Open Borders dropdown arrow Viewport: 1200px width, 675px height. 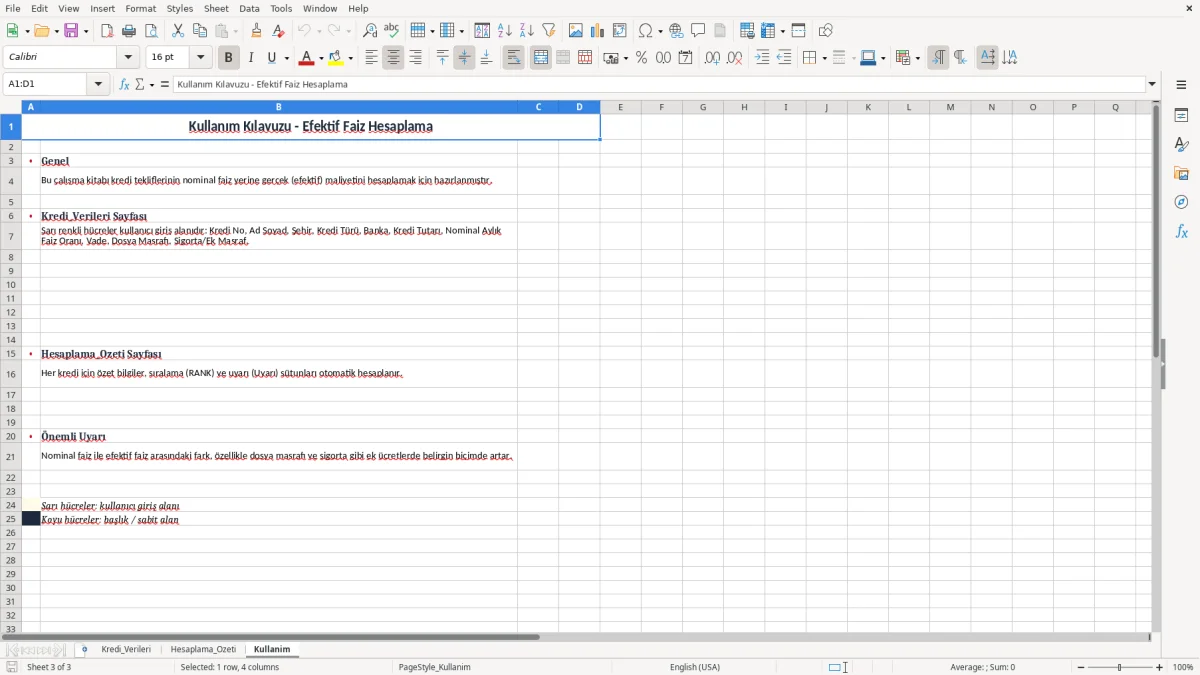[x=824, y=58]
